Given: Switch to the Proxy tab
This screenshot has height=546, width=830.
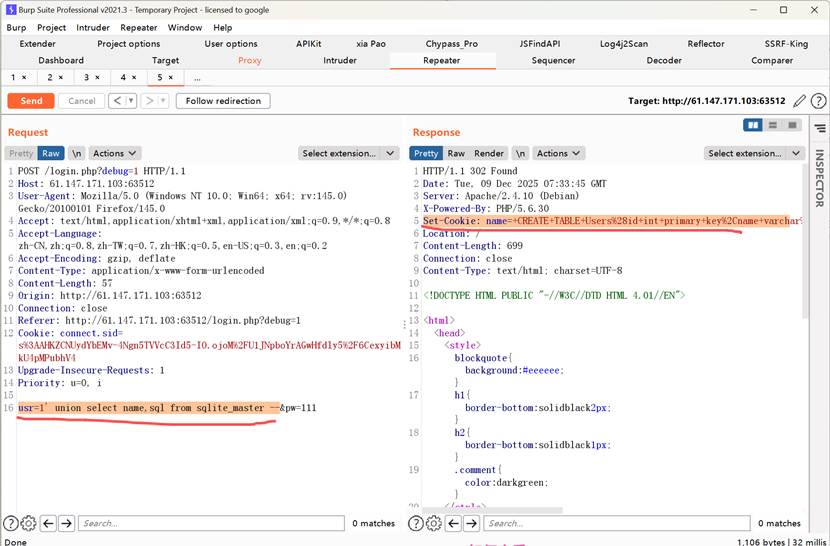Looking at the screenshot, I should pos(249,60).
